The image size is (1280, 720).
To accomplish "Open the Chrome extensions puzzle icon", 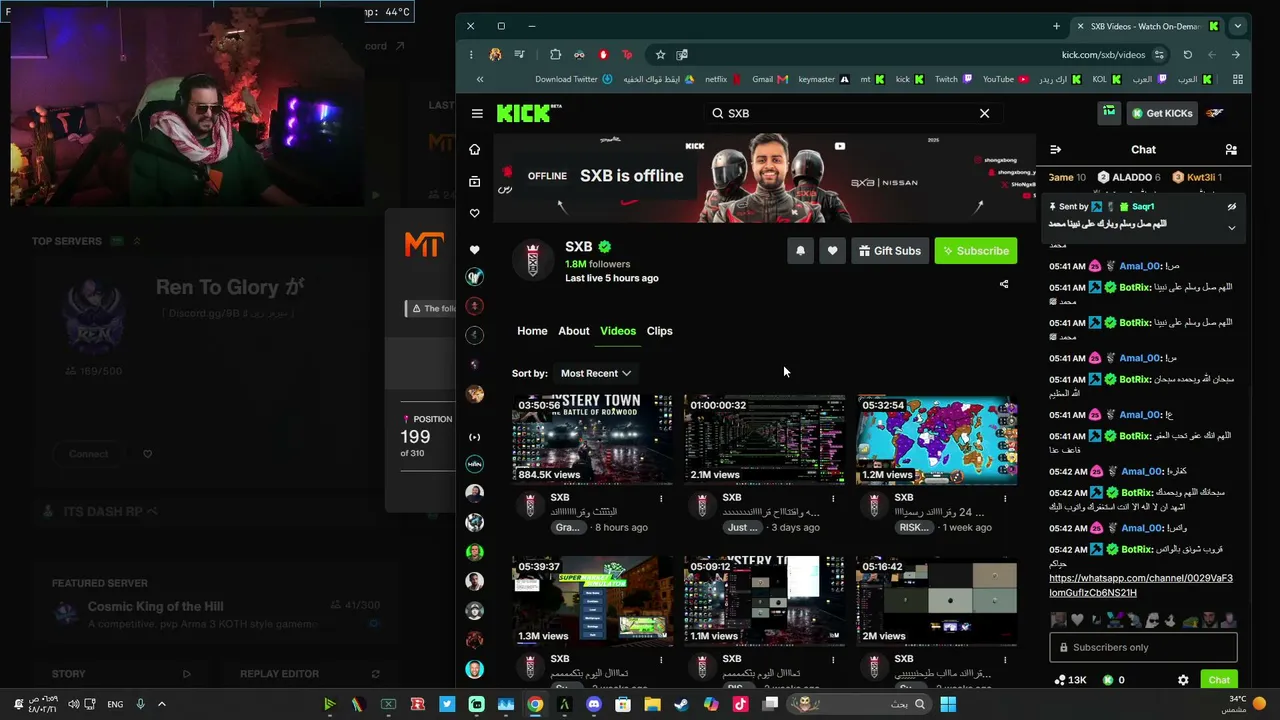I will coord(556,55).
